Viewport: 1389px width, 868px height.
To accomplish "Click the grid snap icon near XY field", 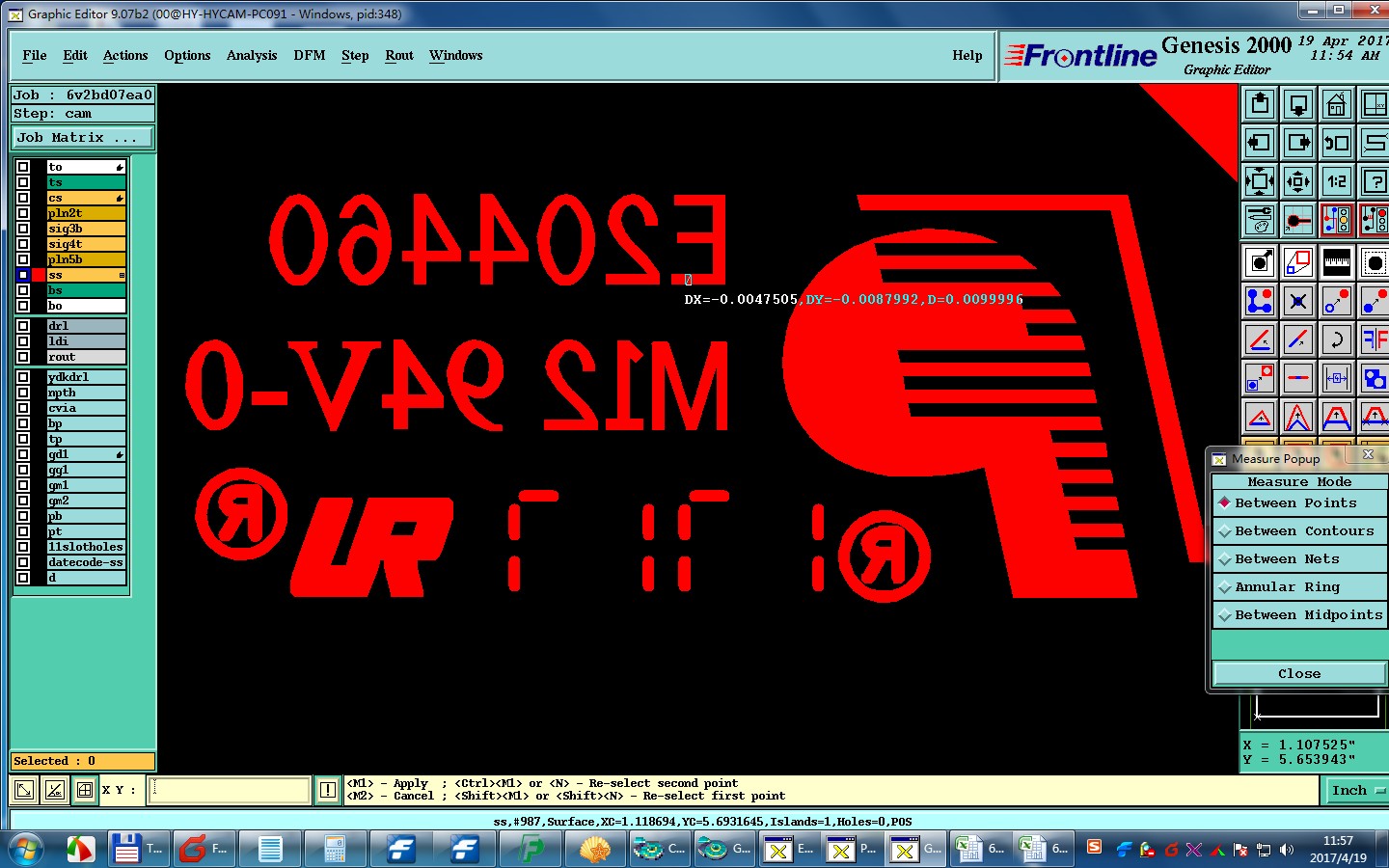I will point(85,790).
